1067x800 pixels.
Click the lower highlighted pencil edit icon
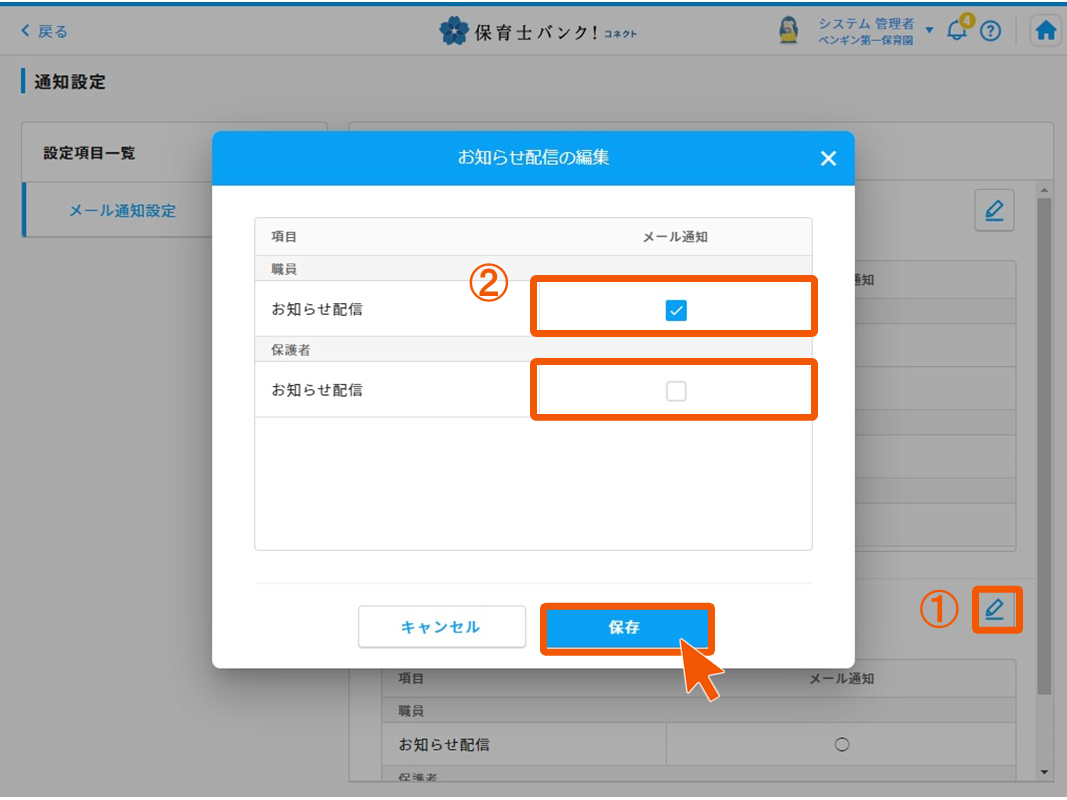pyautogui.click(x=995, y=609)
